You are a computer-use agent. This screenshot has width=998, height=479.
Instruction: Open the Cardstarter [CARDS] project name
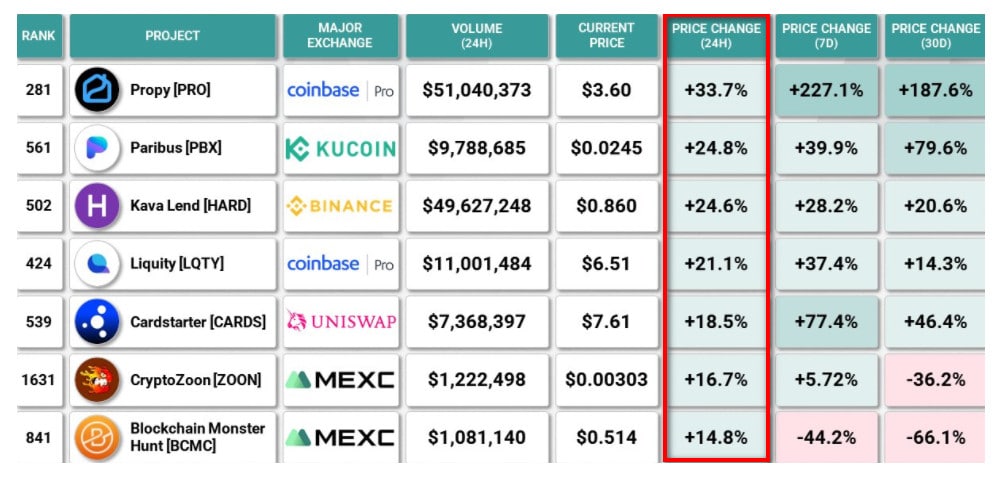pyautogui.click(x=198, y=322)
